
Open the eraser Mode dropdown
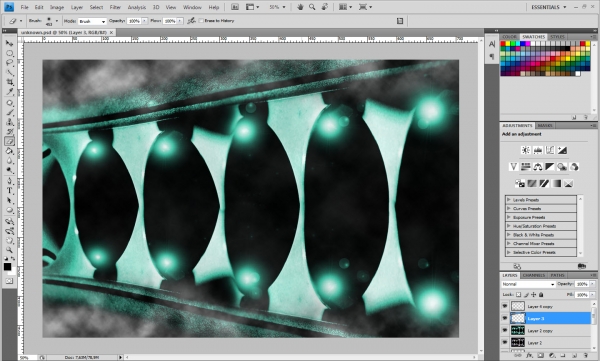click(92, 21)
